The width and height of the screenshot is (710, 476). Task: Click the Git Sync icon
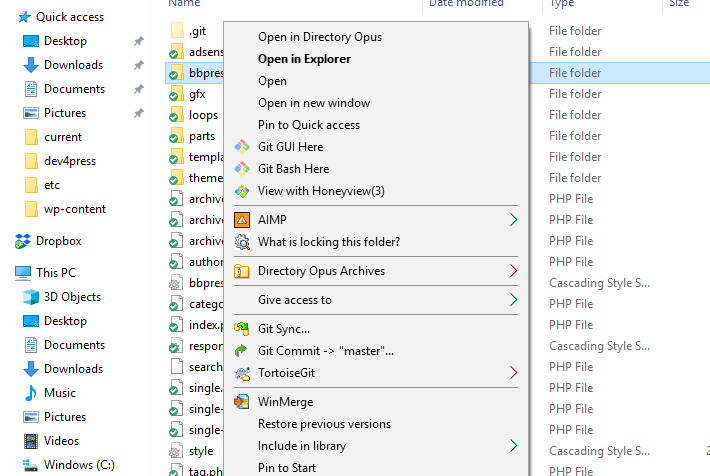pyautogui.click(x=241, y=329)
